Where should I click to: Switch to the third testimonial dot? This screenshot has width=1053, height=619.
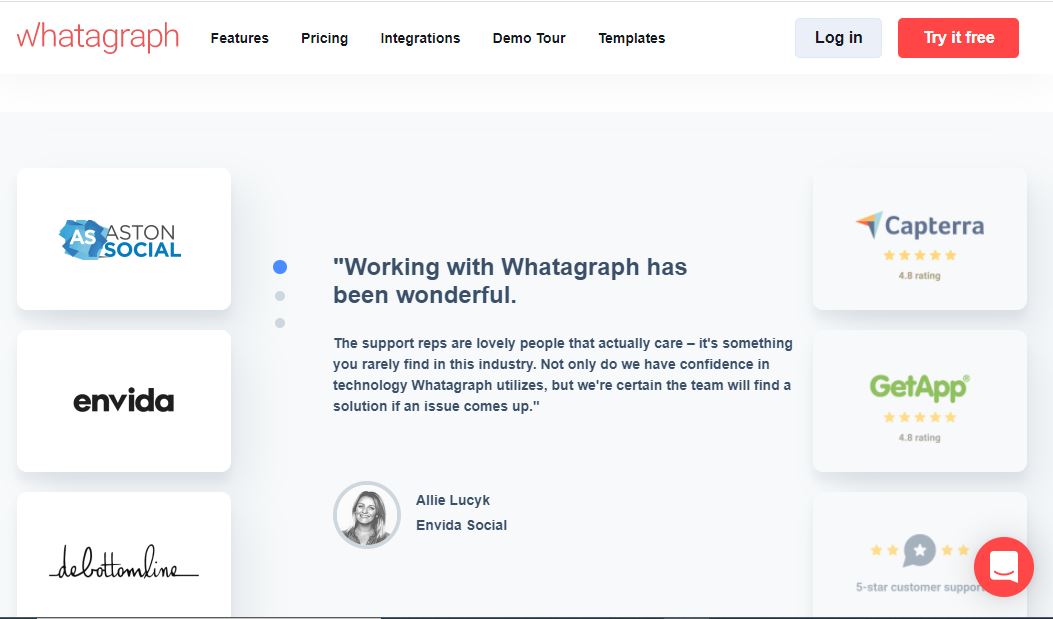pyautogui.click(x=280, y=323)
